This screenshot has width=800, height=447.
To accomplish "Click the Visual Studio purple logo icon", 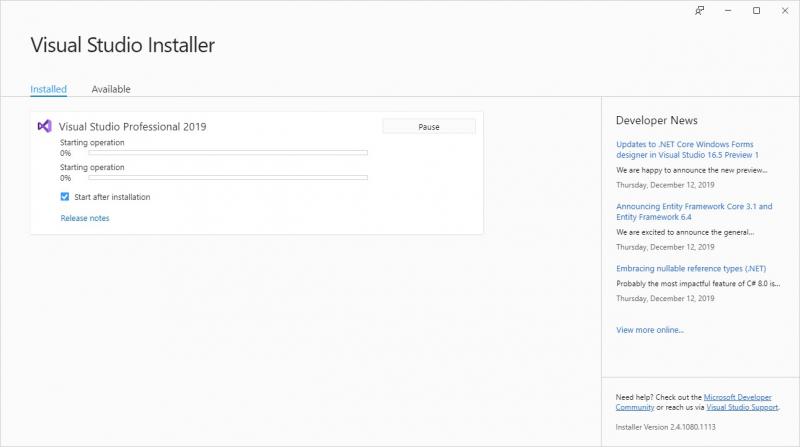I will coord(44,126).
